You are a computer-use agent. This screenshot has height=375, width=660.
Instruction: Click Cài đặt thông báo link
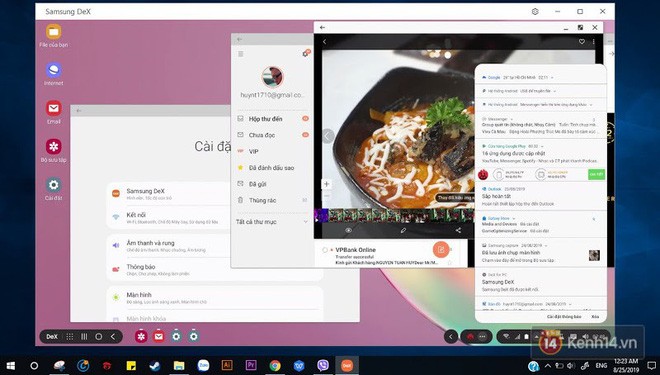pos(564,316)
